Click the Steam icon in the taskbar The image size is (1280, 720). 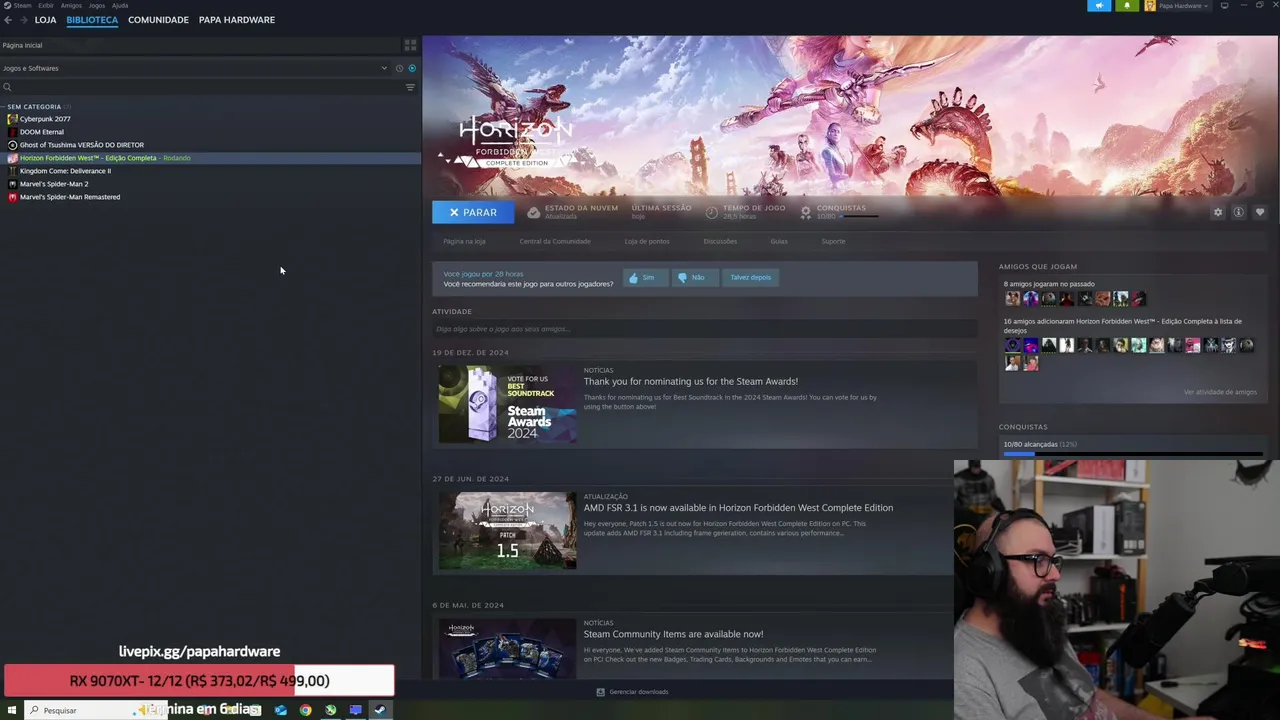pos(380,710)
